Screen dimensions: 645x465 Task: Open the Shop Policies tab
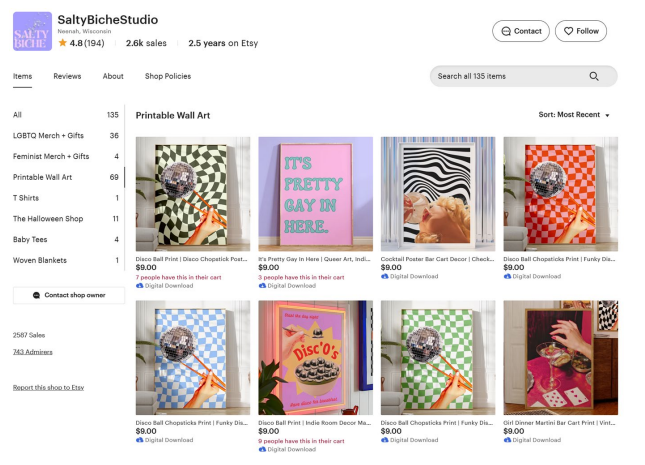coord(167,76)
